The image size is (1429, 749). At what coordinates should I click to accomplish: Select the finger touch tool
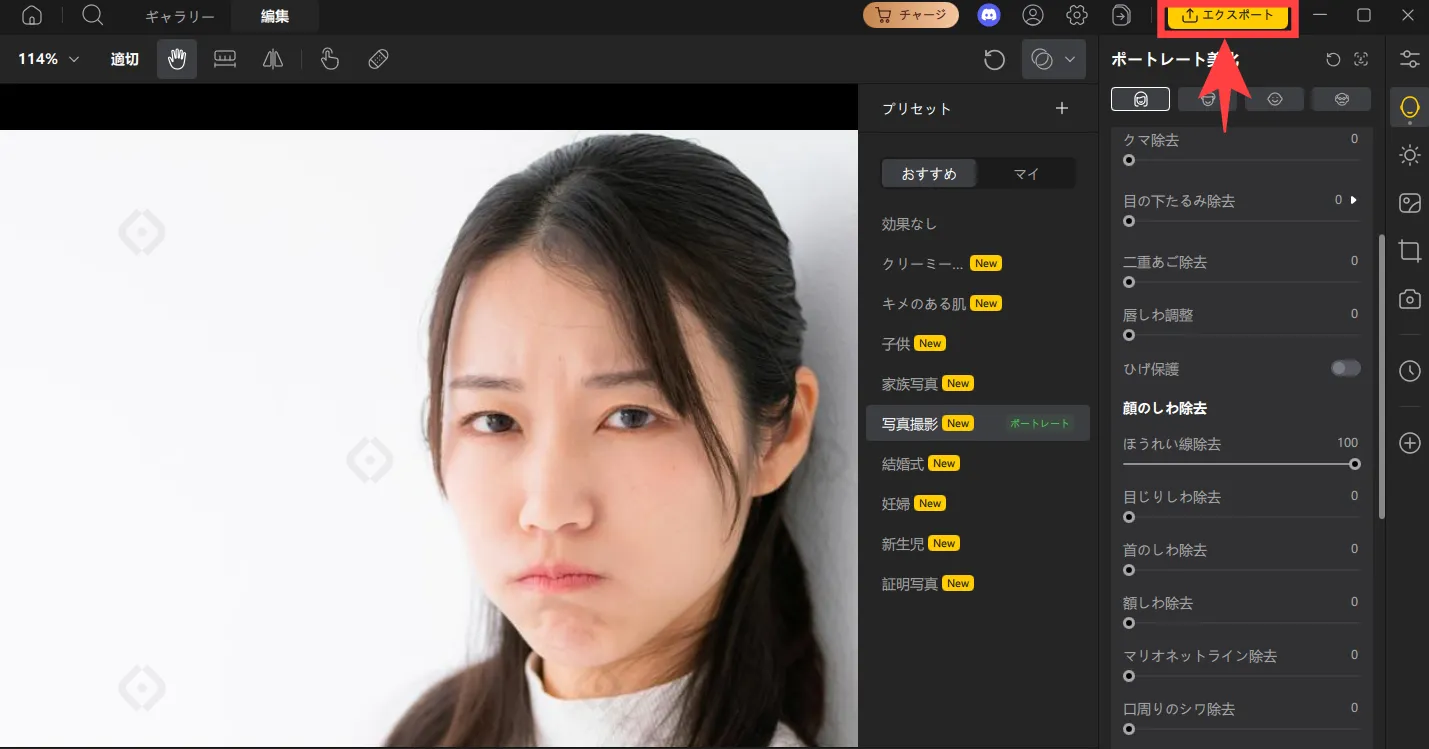(x=330, y=59)
